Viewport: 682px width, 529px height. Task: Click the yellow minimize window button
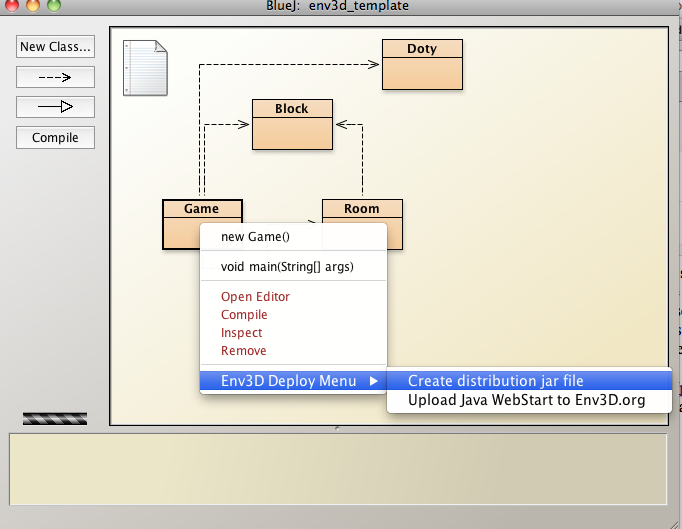tap(33, 5)
